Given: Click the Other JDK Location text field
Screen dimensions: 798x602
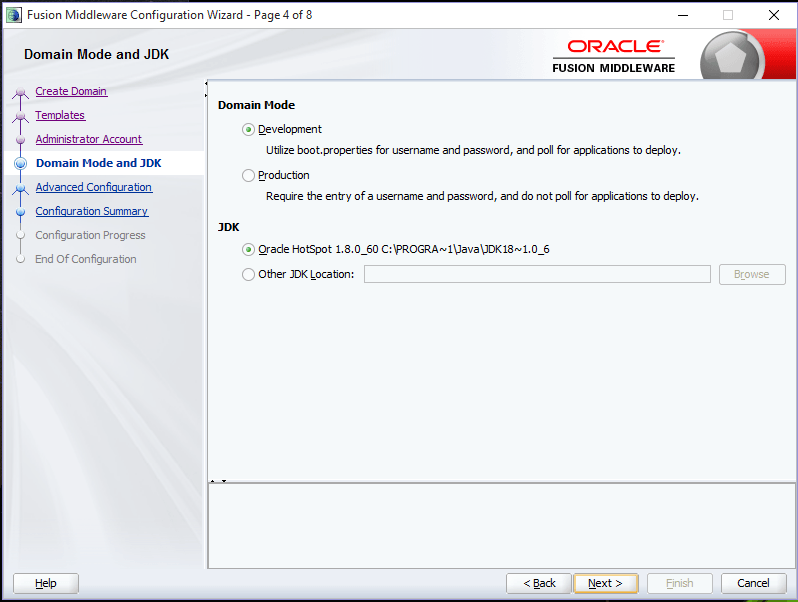Looking at the screenshot, I should pyautogui.click(x=537, y=274).
